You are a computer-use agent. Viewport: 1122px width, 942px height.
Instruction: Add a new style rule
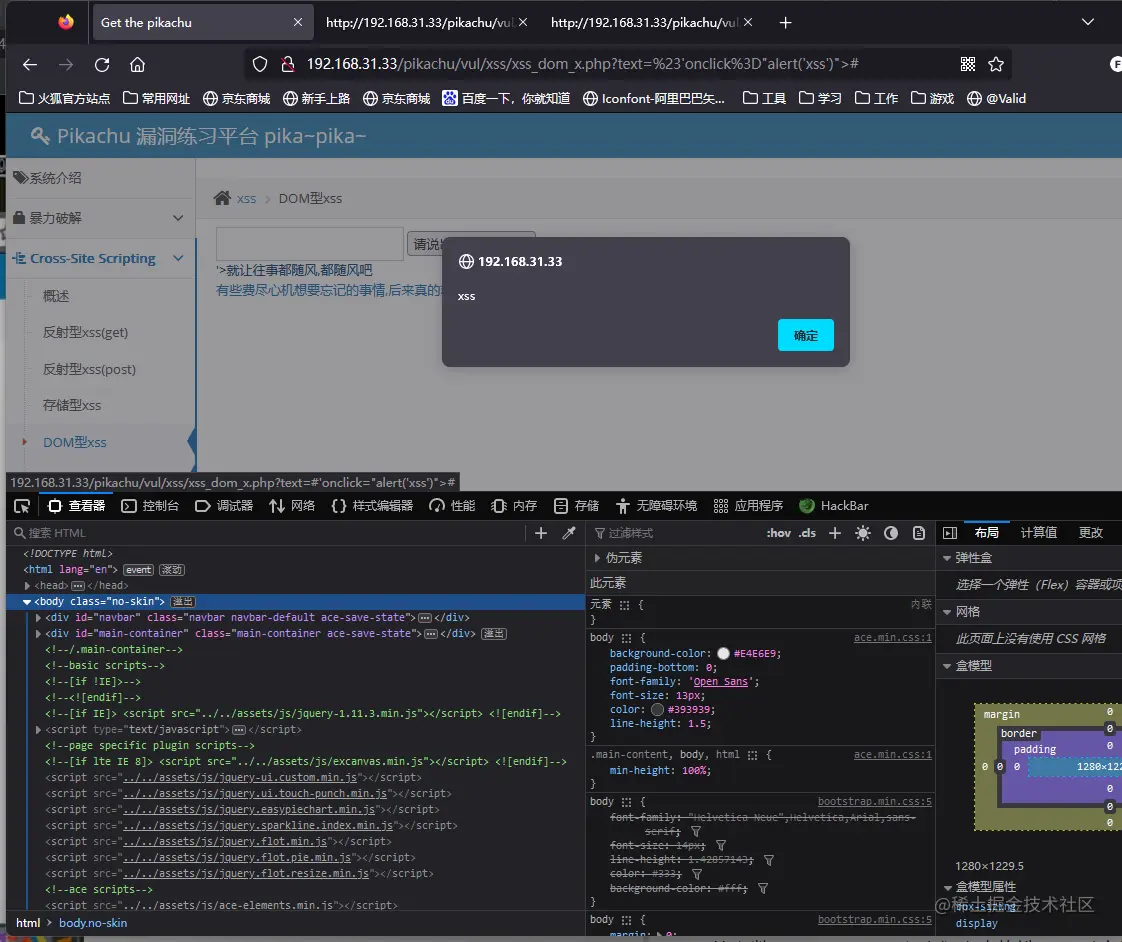coord(834,533)
